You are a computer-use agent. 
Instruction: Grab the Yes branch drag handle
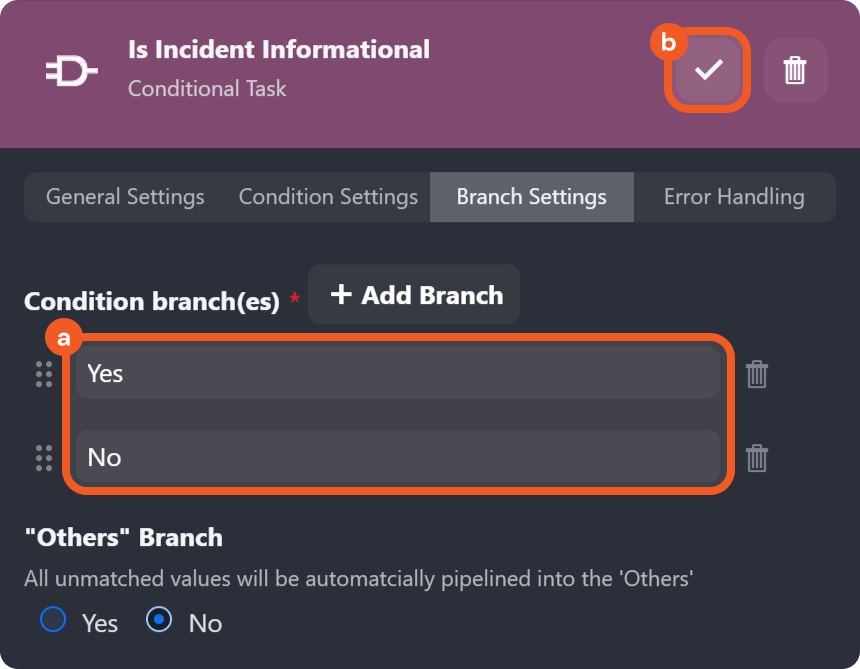coord(44,374)
